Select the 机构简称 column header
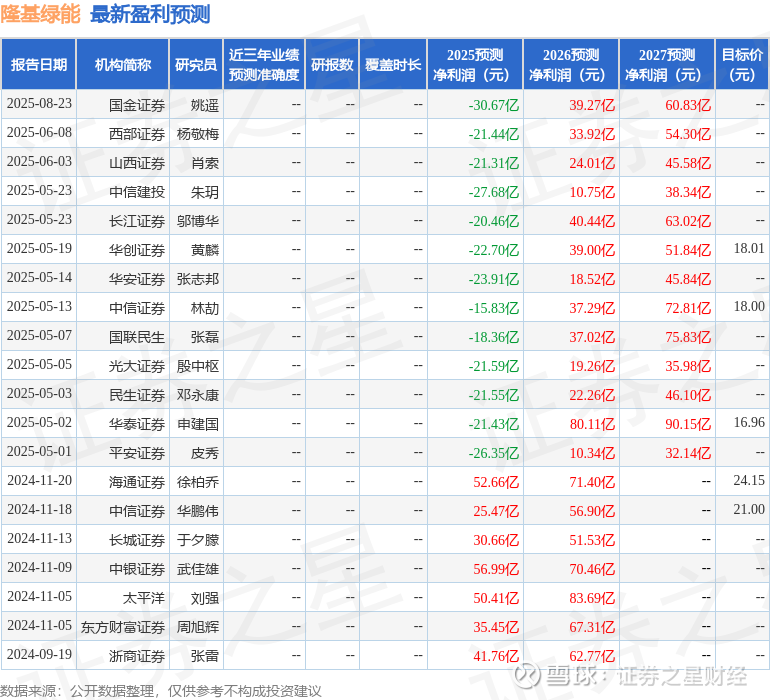Viewport: 770px width, 700px height. (x=123, y=64)
